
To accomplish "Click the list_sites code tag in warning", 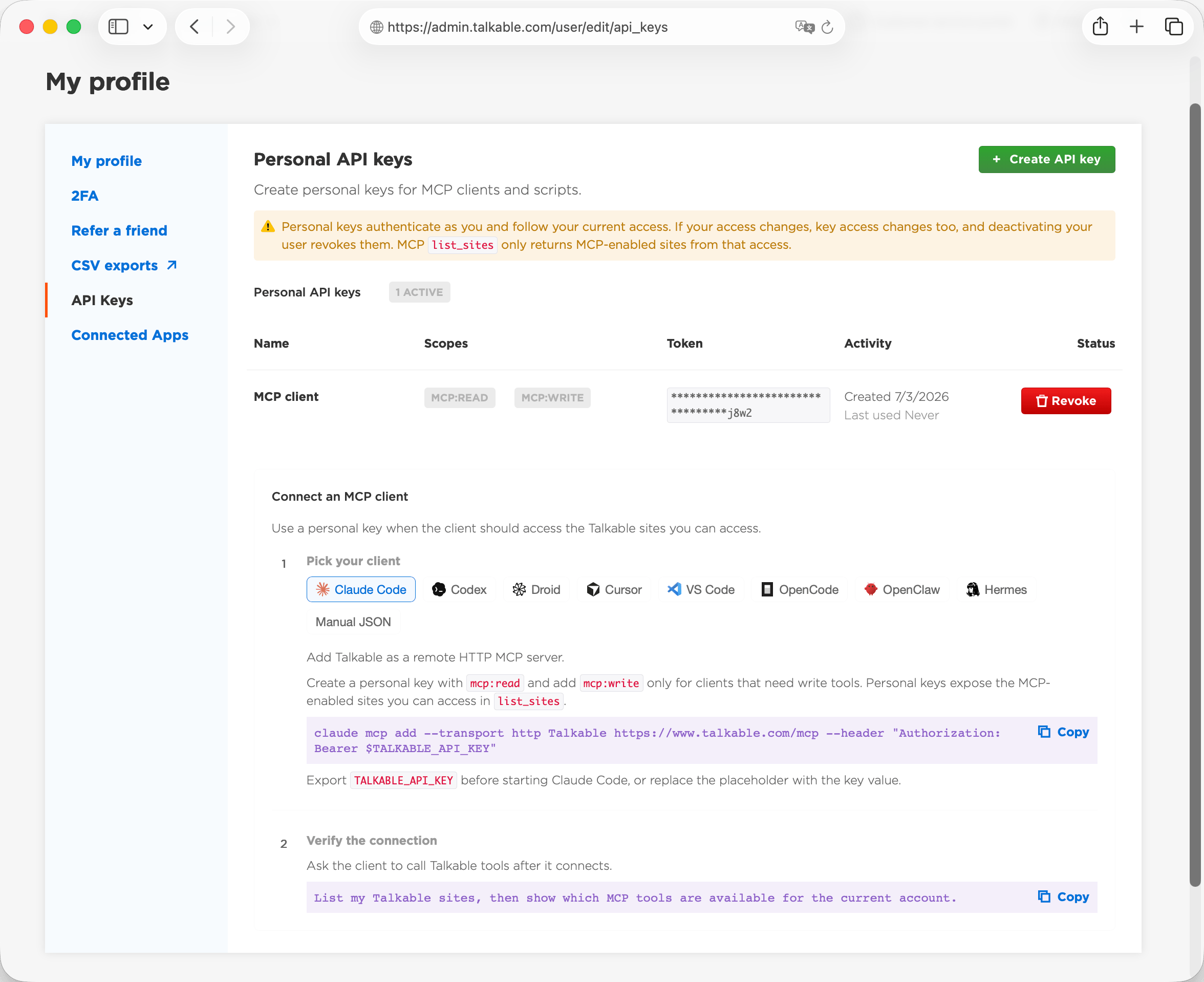I will (463, 245).
